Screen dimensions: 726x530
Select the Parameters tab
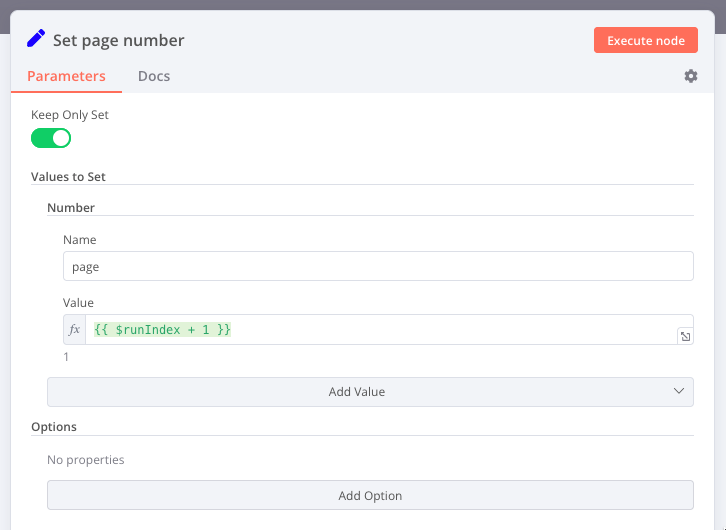click(66, 76)
